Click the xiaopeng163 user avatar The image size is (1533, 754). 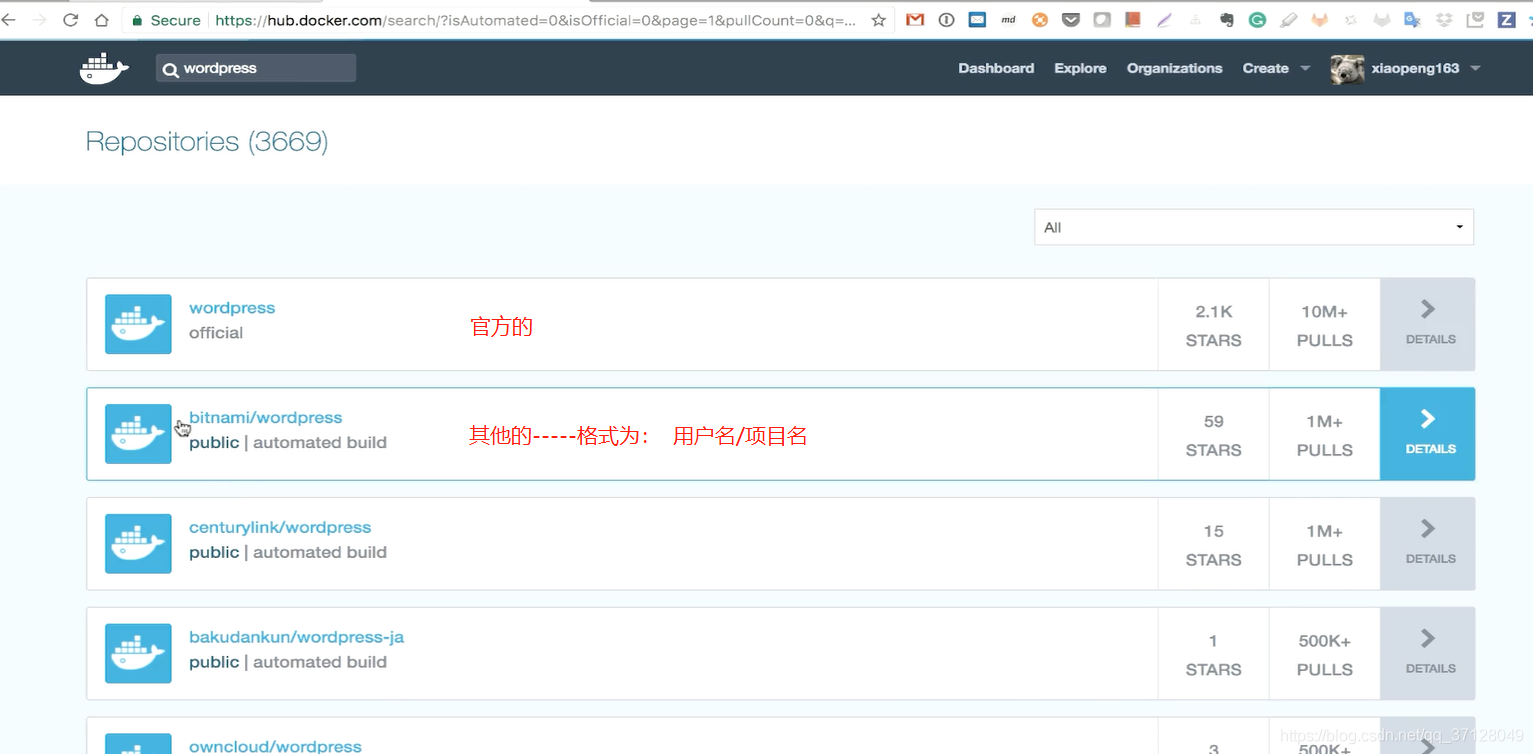pos(1347,68)
